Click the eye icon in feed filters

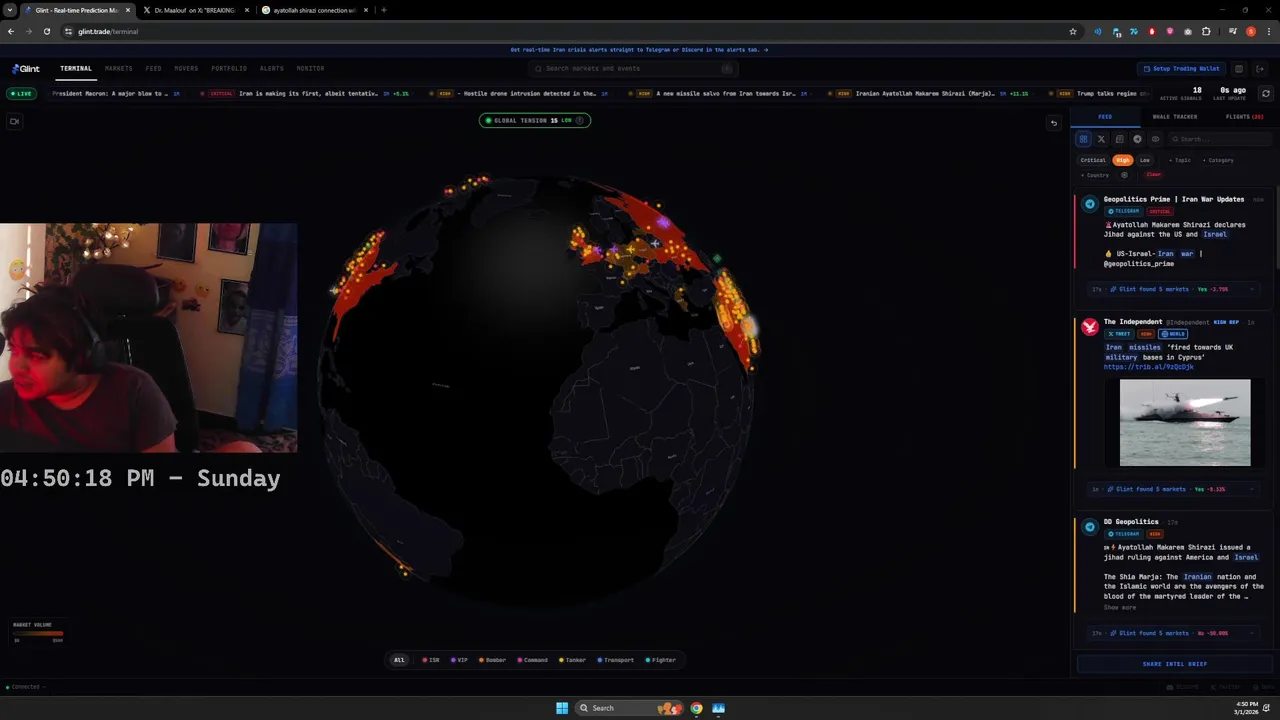1155,139
